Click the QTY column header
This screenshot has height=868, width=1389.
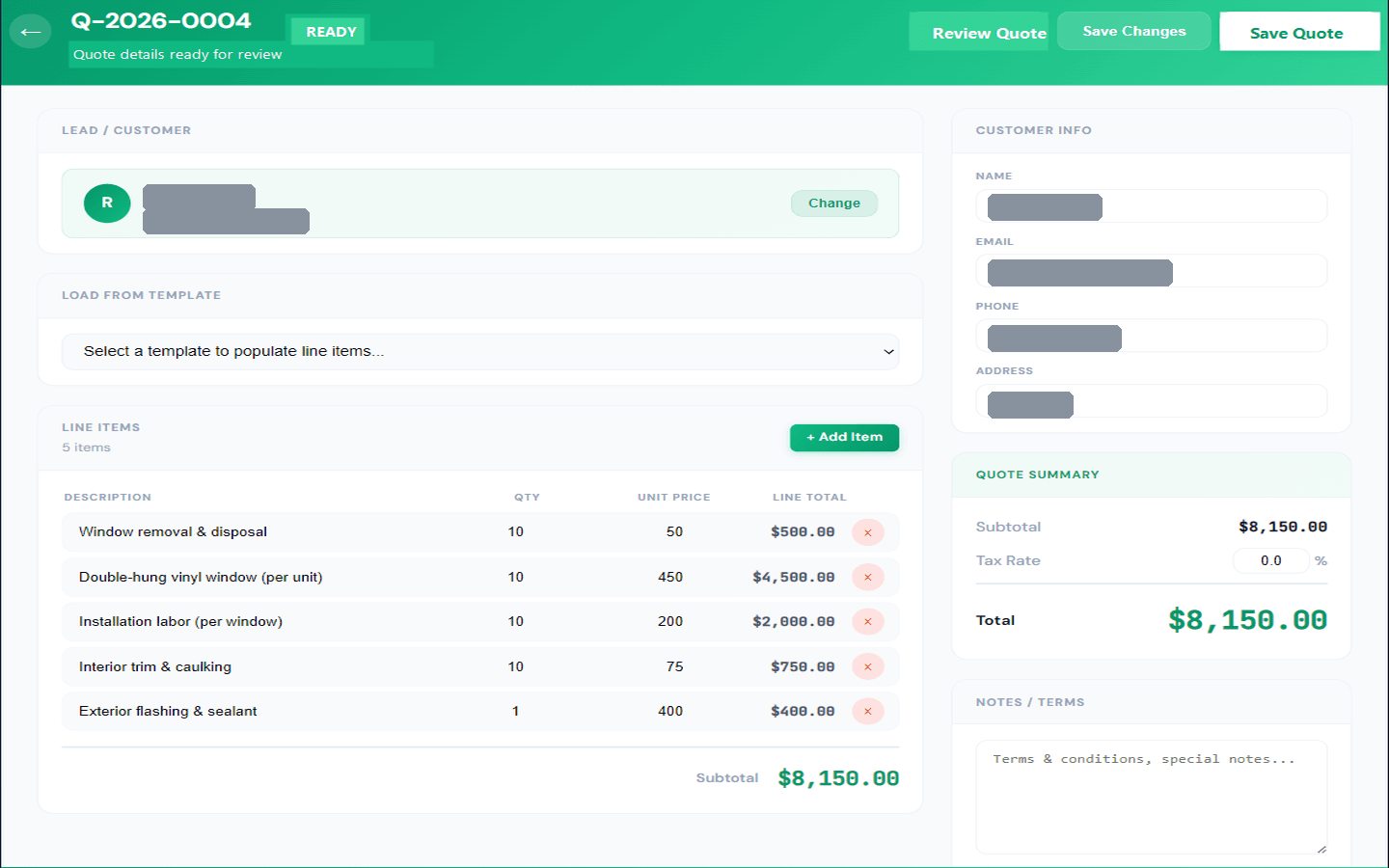pos(527,498)
